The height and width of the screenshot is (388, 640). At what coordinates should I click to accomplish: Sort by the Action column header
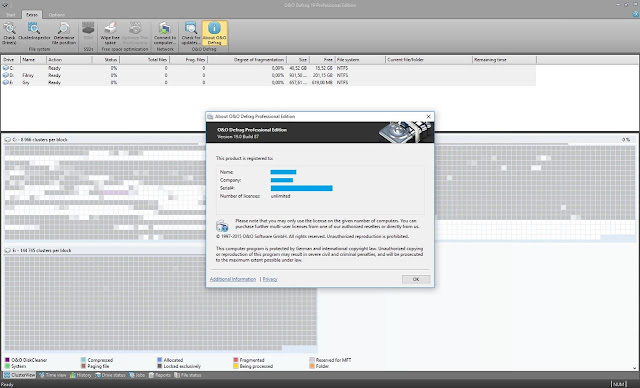click(69, 60)
